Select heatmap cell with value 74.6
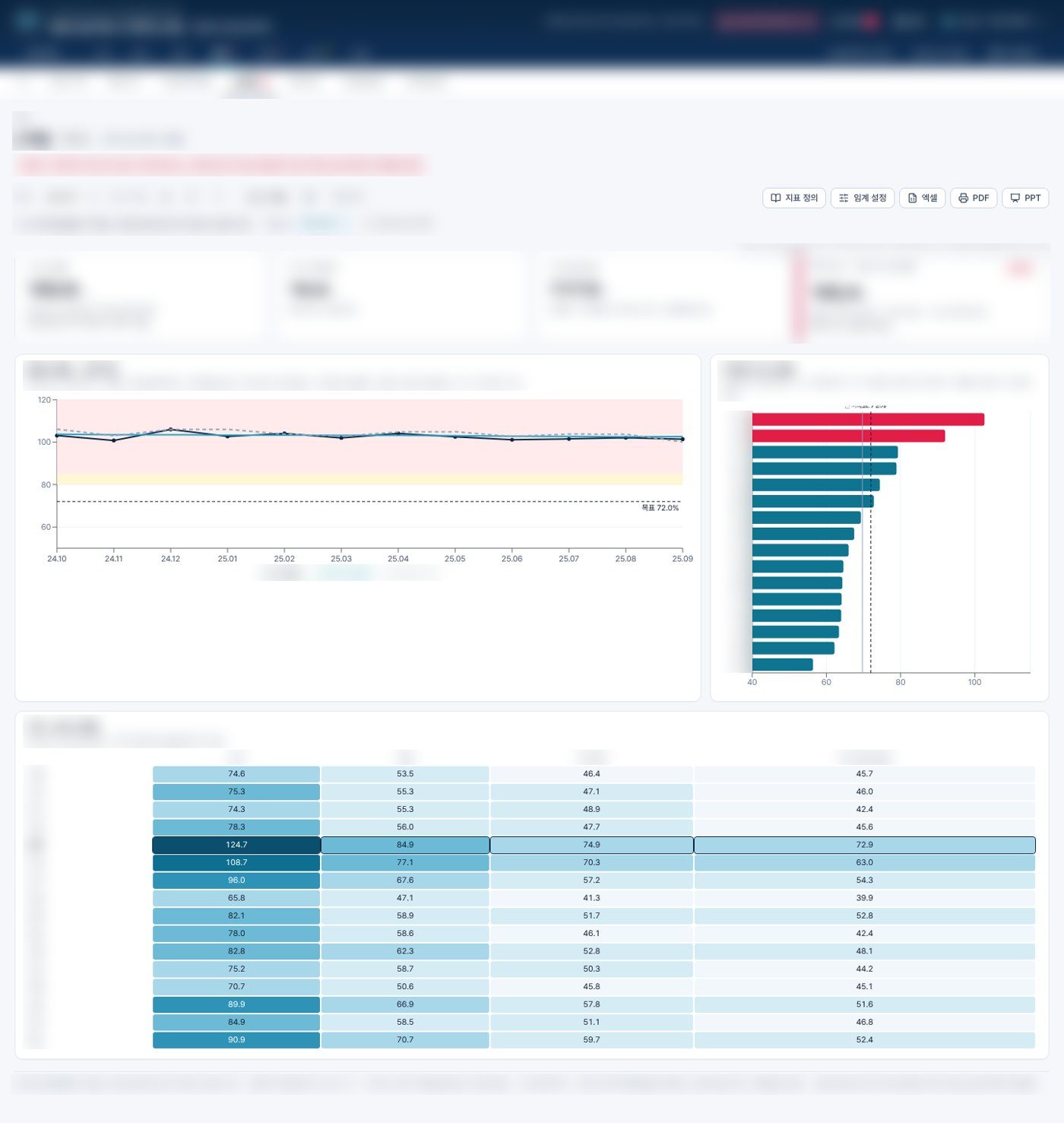This screenshot has height=1123, width=1064. (236, 774)
